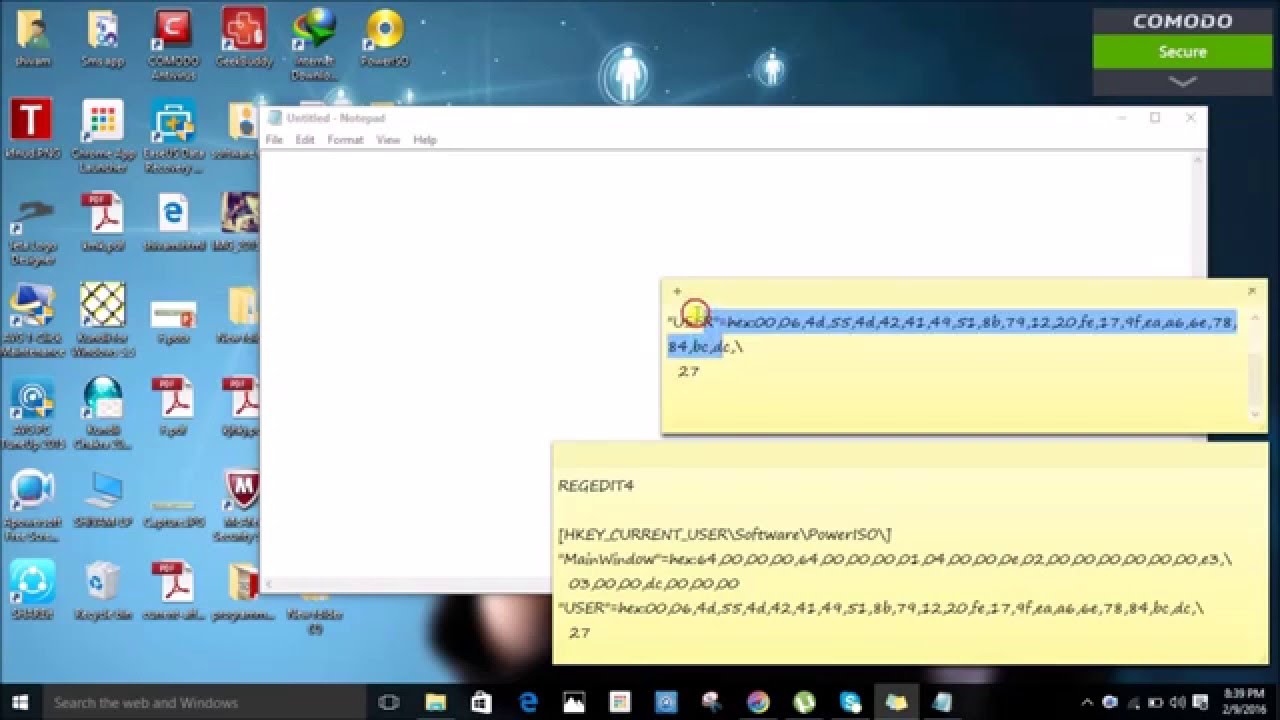The image size is (1280, 720).
Task: Open GeekBuddy desktop shortcut
Action: click(x=243, y=38)
